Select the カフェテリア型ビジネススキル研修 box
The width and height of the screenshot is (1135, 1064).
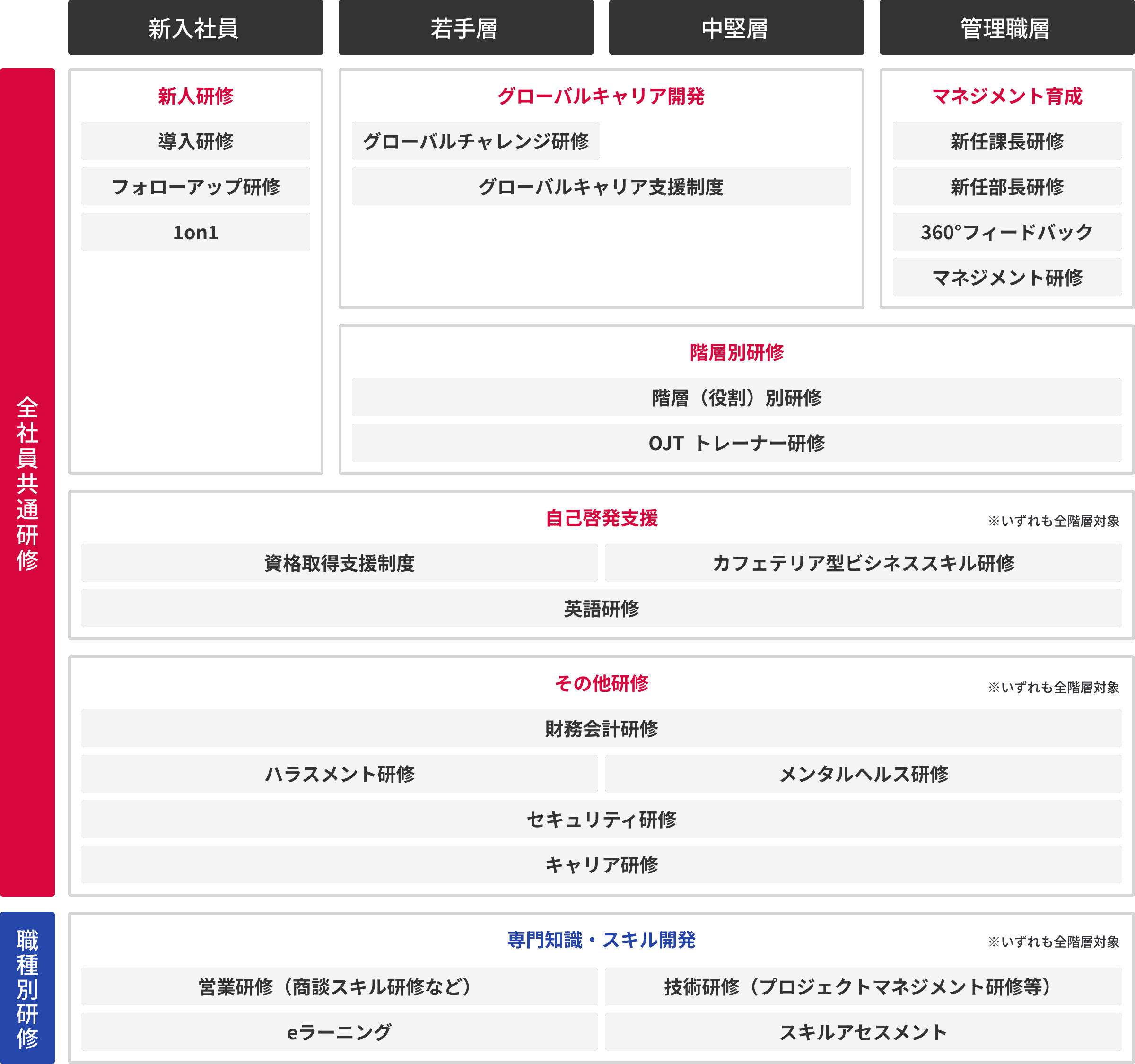pos(863,563)
